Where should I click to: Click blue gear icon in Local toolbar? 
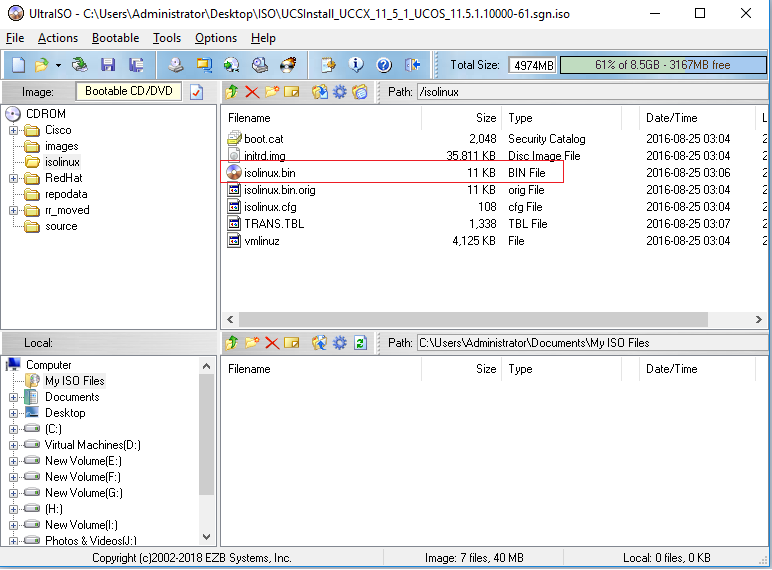pos(340,343)
